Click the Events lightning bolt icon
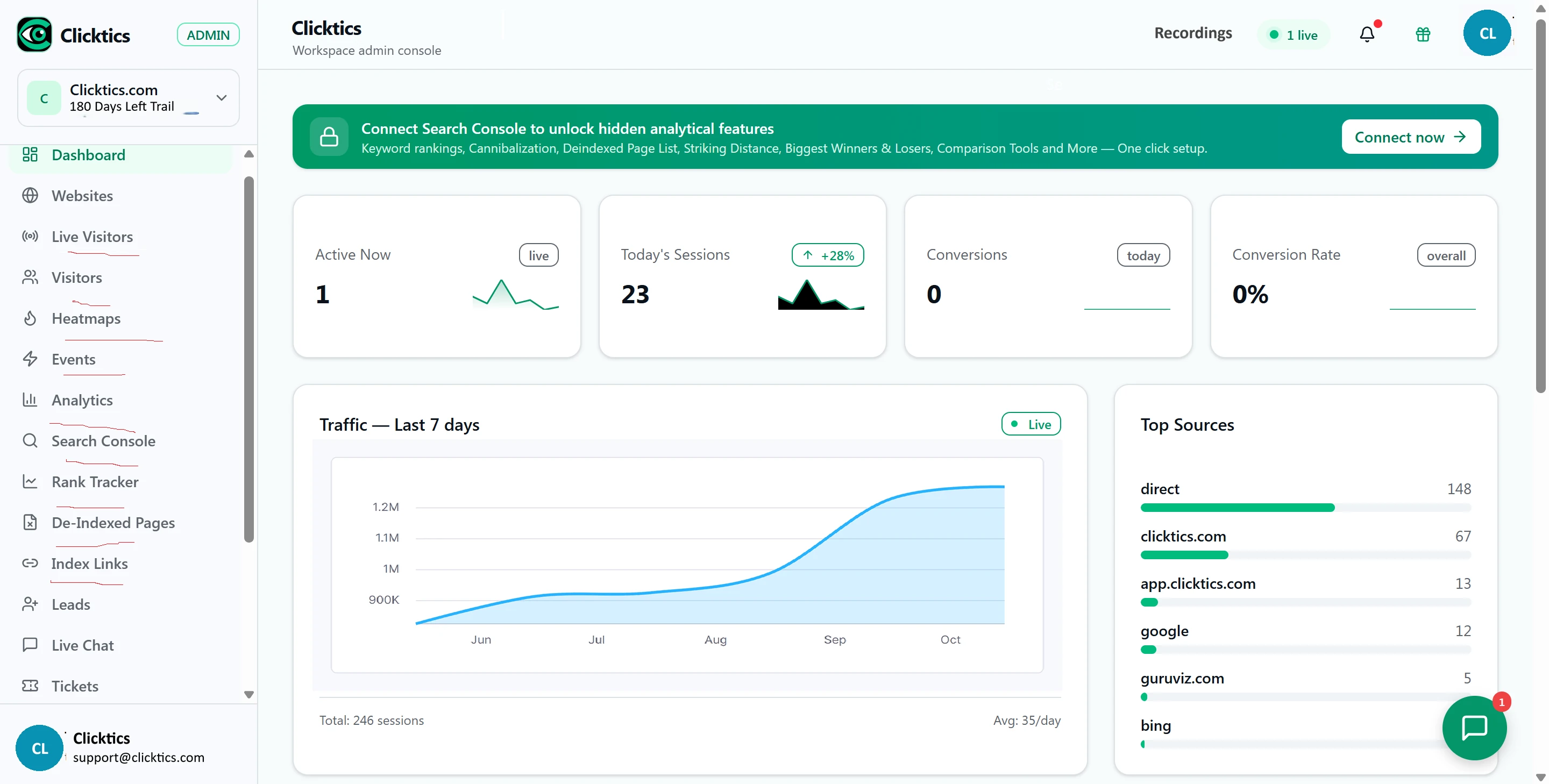The image size is (1549, 784). [30, 359]
